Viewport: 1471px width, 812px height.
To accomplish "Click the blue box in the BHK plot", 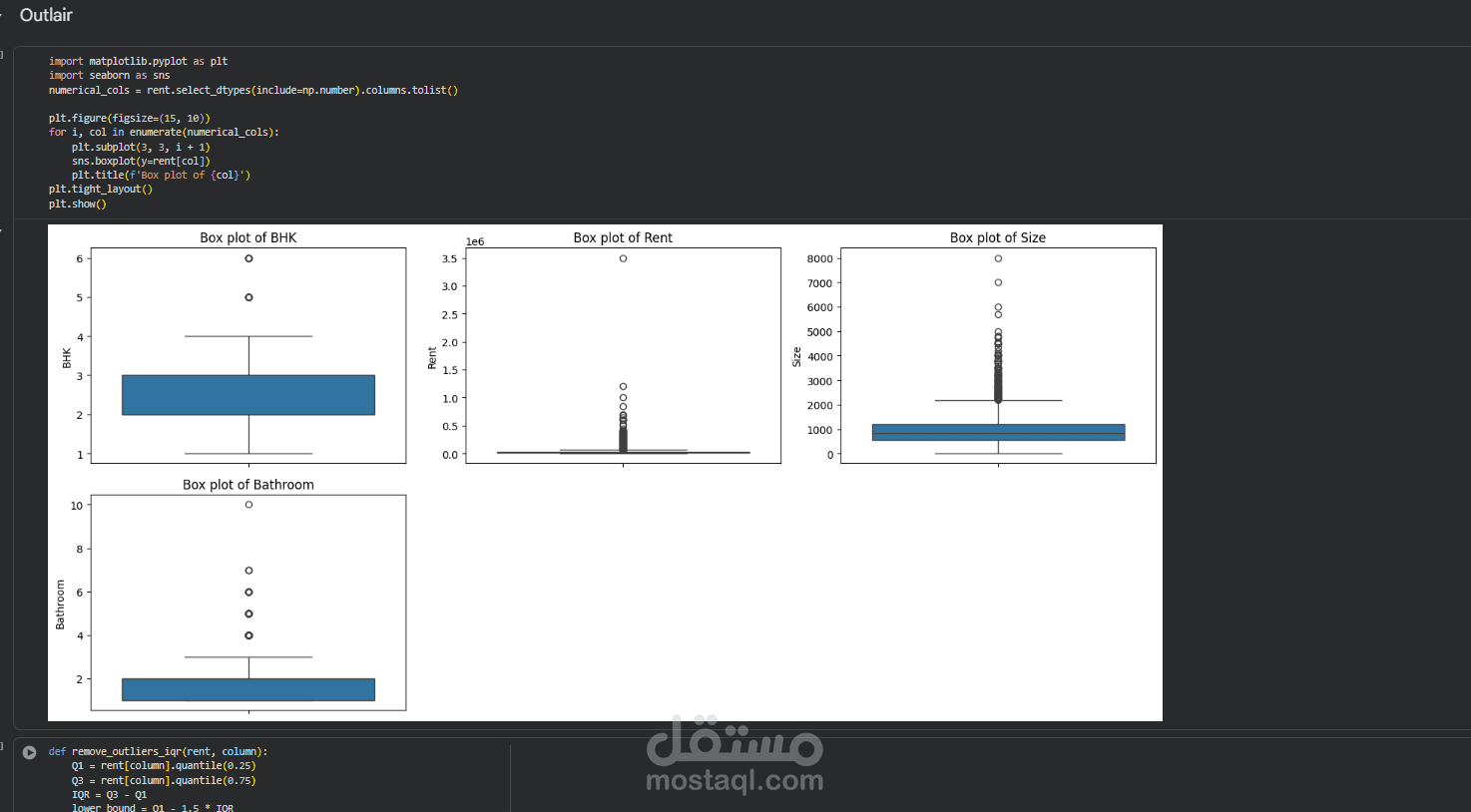I will 248,395.
